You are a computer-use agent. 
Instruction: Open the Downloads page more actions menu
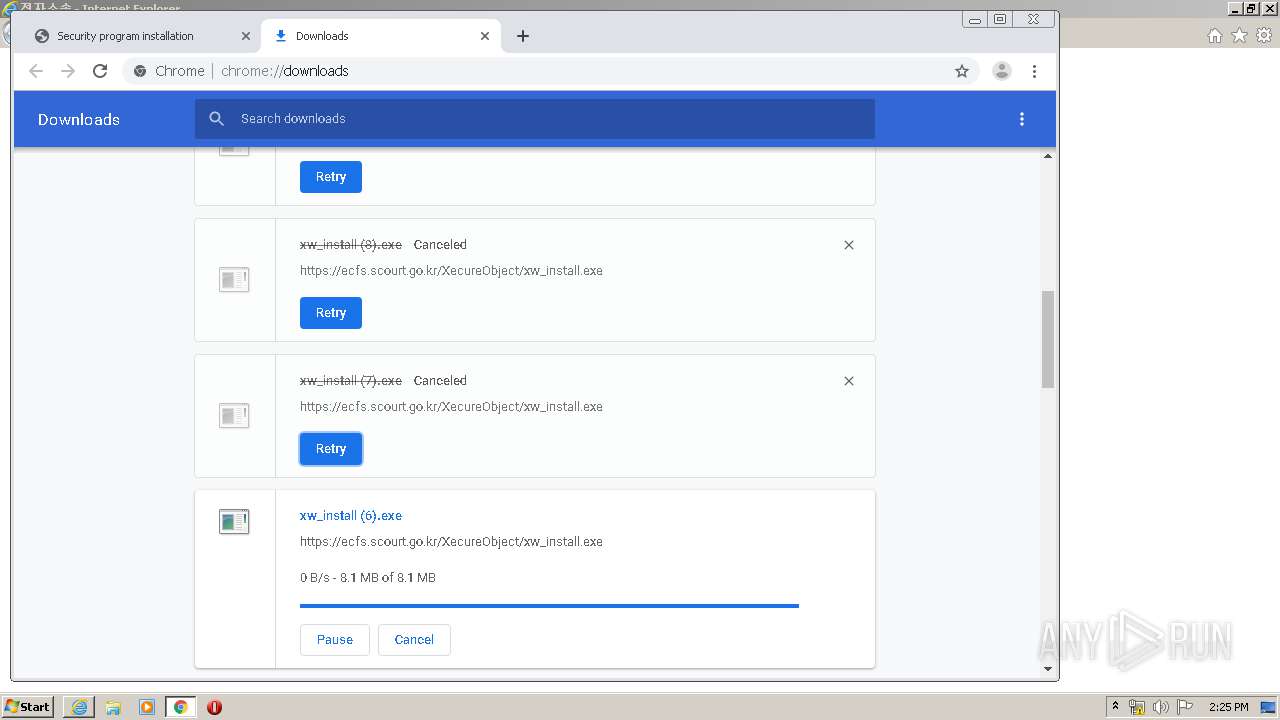pos(1022,119)
